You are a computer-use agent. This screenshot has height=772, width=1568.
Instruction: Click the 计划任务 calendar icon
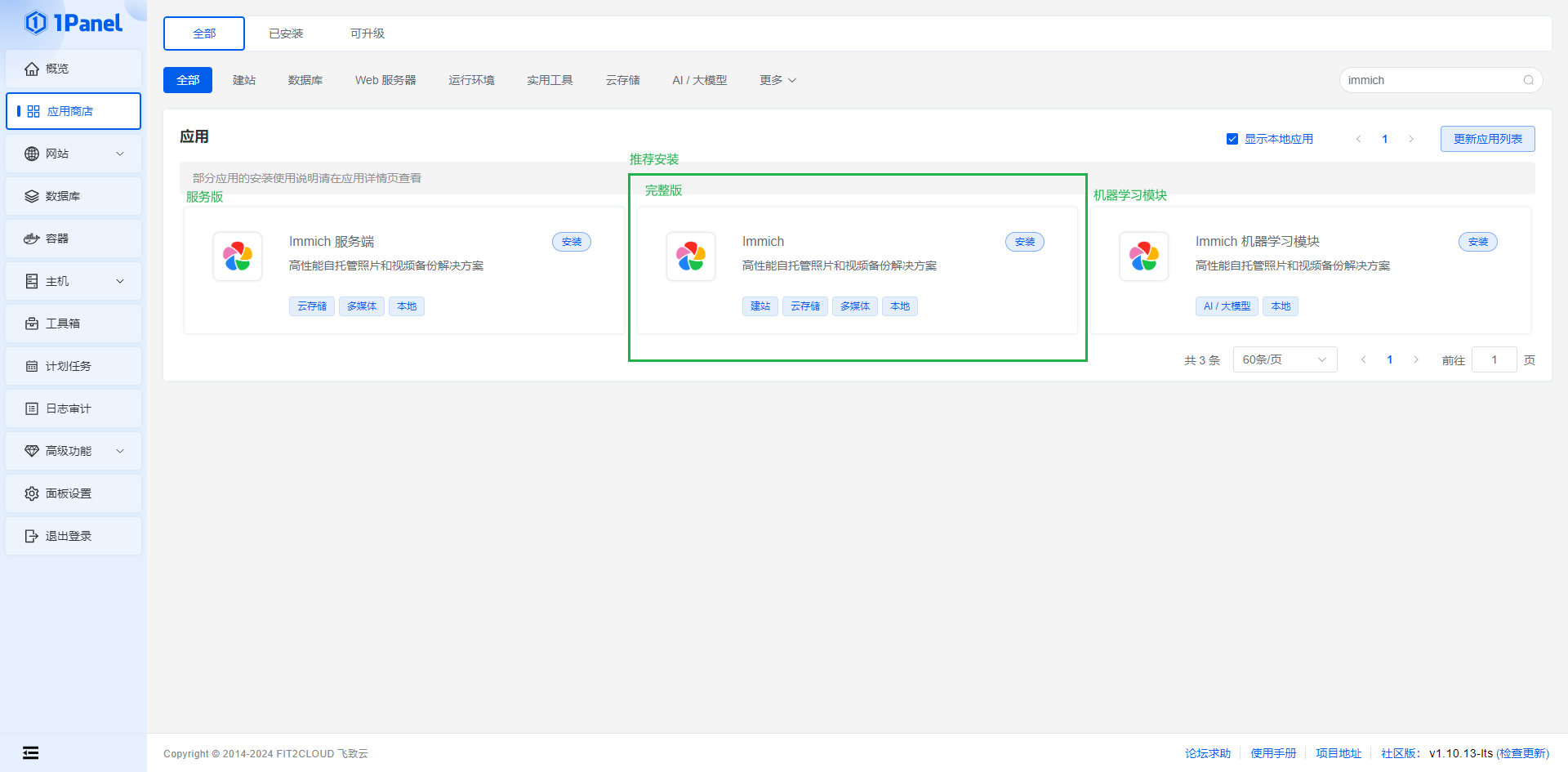click(32, 366)
